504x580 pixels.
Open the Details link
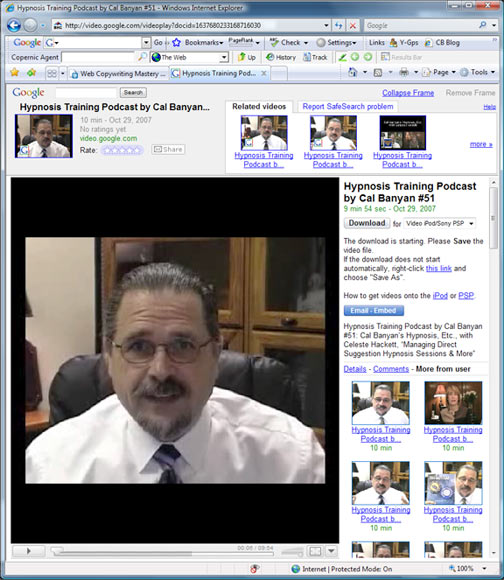point(355,369)
